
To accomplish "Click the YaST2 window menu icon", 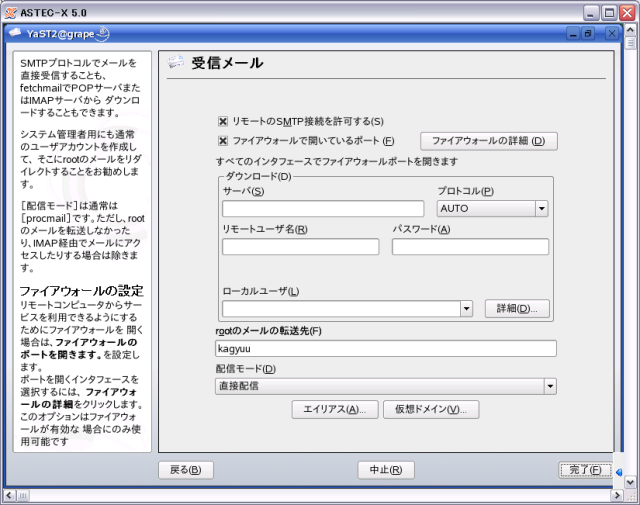I will tap(15, 32).
